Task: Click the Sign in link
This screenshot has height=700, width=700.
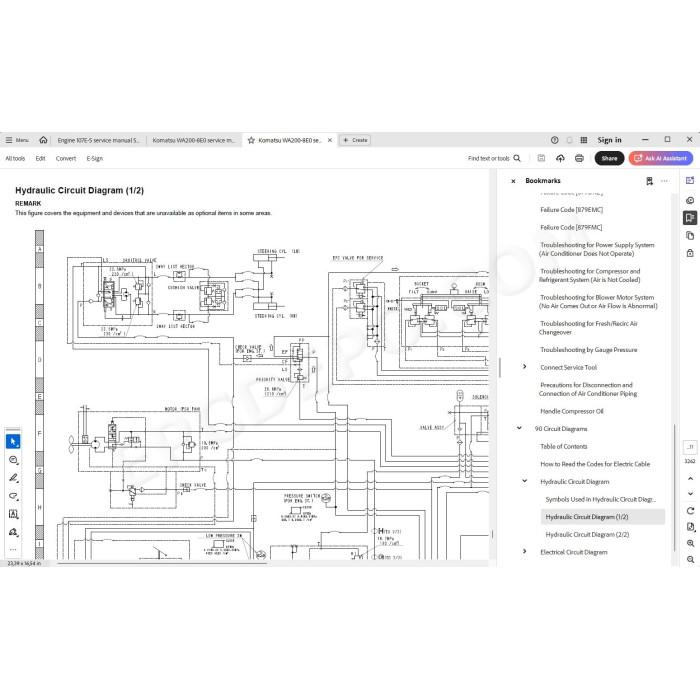Action: 609,140
